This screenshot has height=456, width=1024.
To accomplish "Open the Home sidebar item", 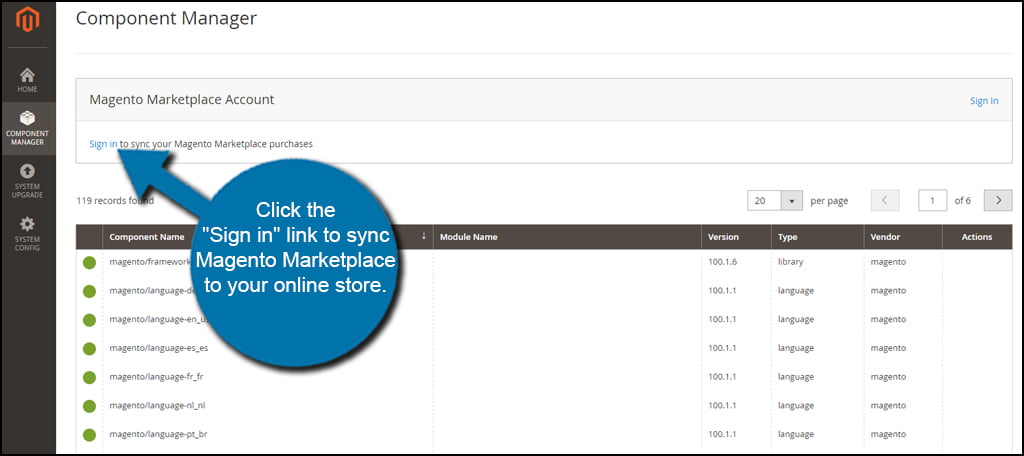I will [x=27, y=79].
